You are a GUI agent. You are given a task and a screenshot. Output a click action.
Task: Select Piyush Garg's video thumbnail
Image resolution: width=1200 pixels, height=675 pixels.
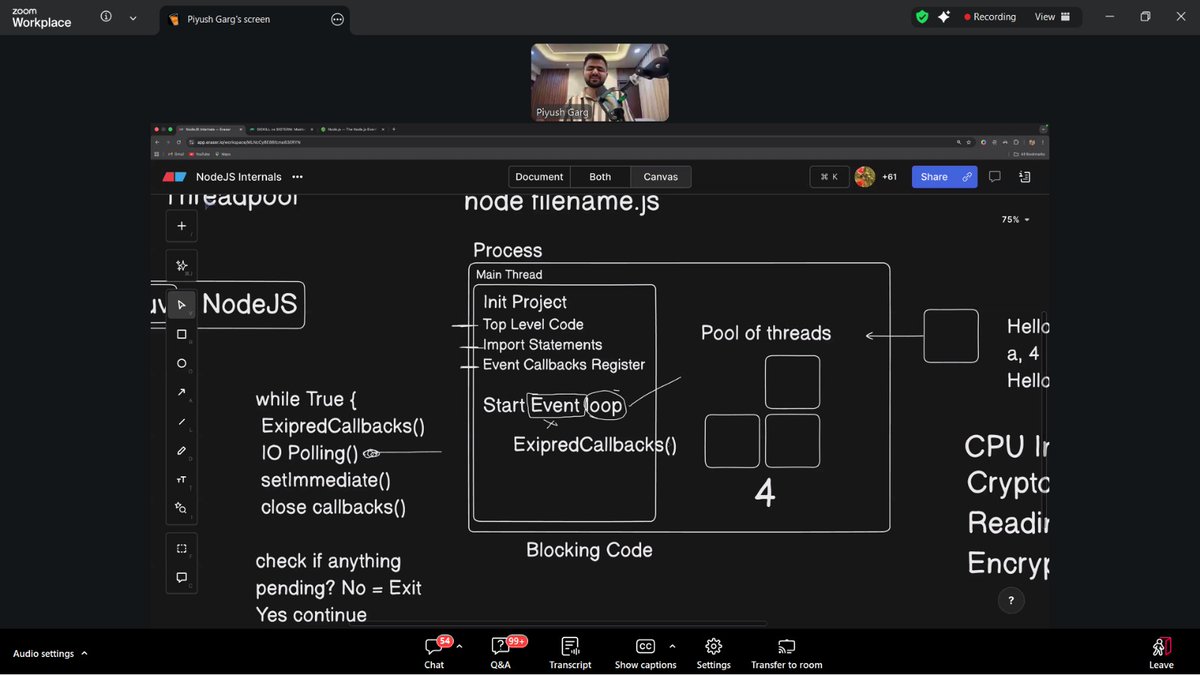pos(599,82)
